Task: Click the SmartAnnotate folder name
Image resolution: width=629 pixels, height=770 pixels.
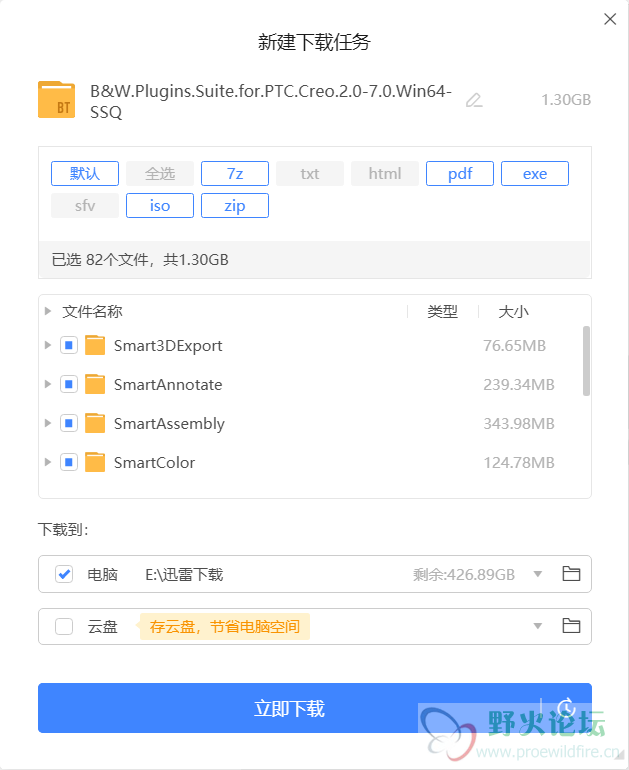Action: pos(168,385)
